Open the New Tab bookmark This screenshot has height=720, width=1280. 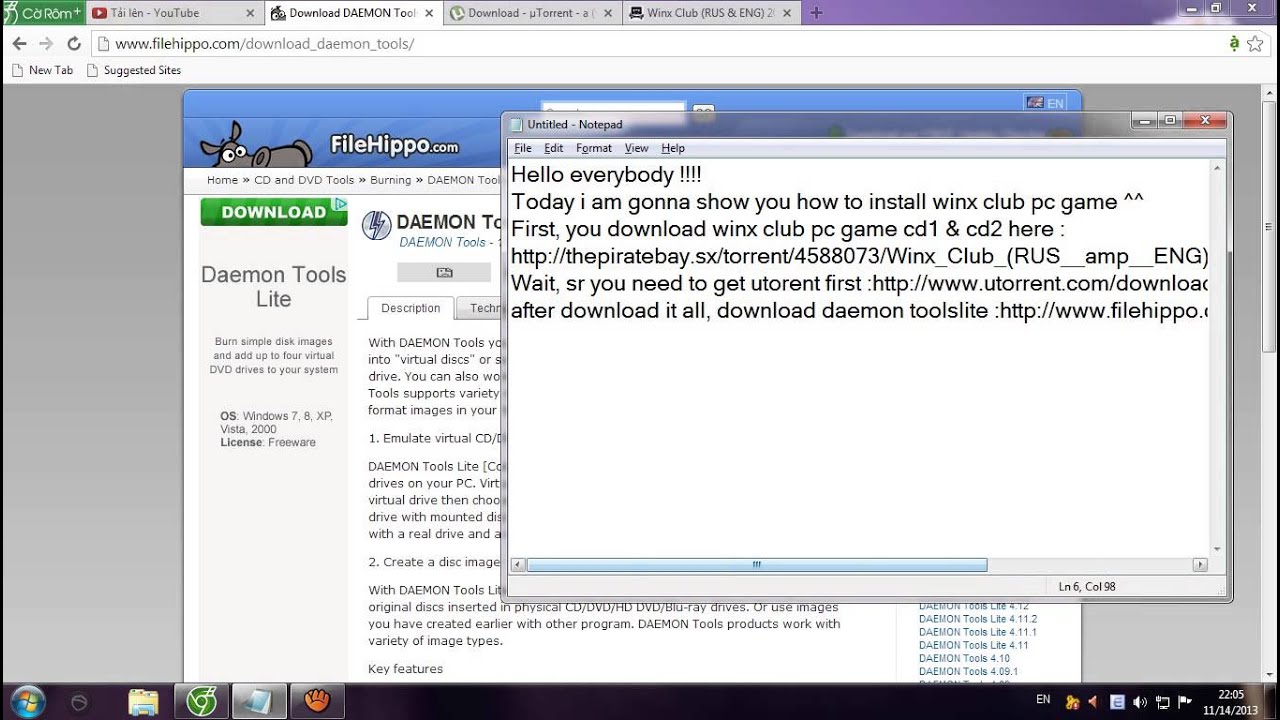(x=42, y=70)
